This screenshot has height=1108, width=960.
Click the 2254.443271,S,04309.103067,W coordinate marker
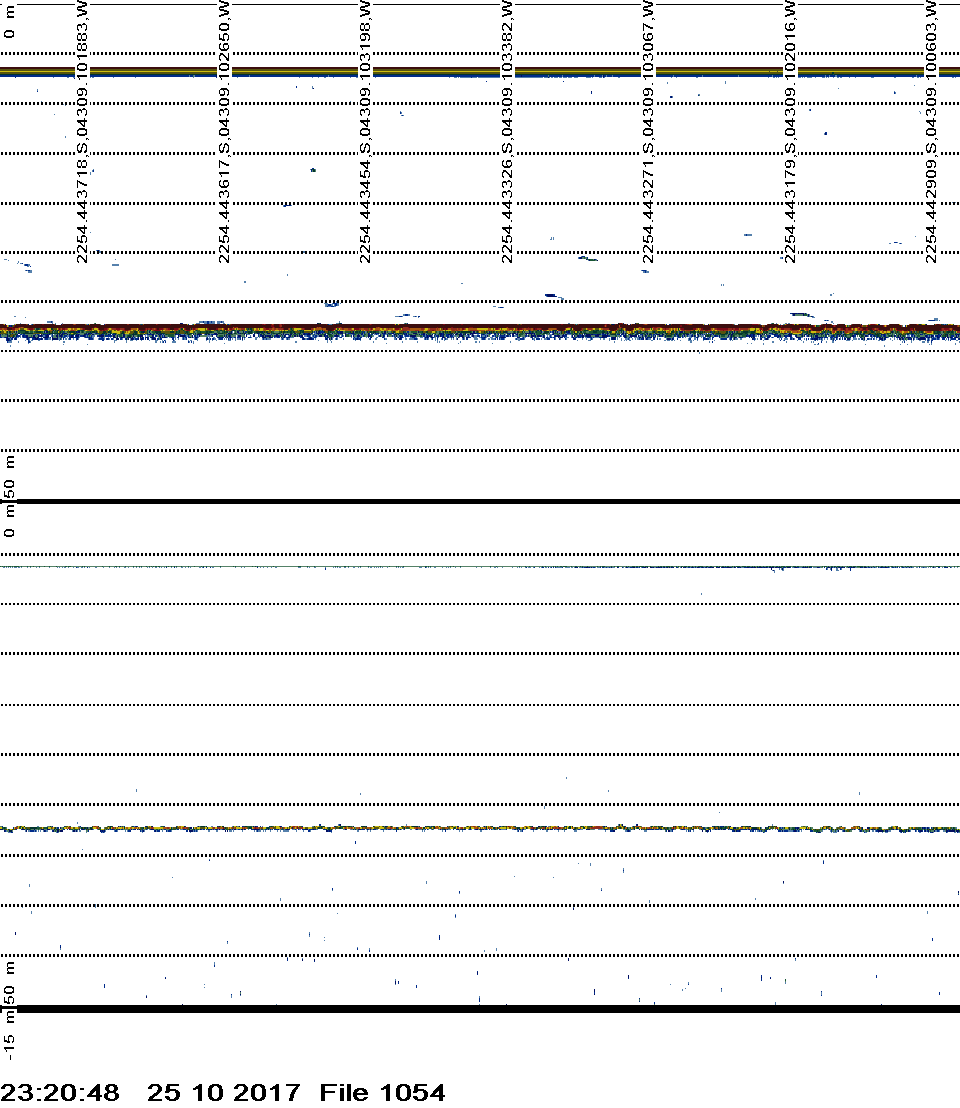coord(649,132)
